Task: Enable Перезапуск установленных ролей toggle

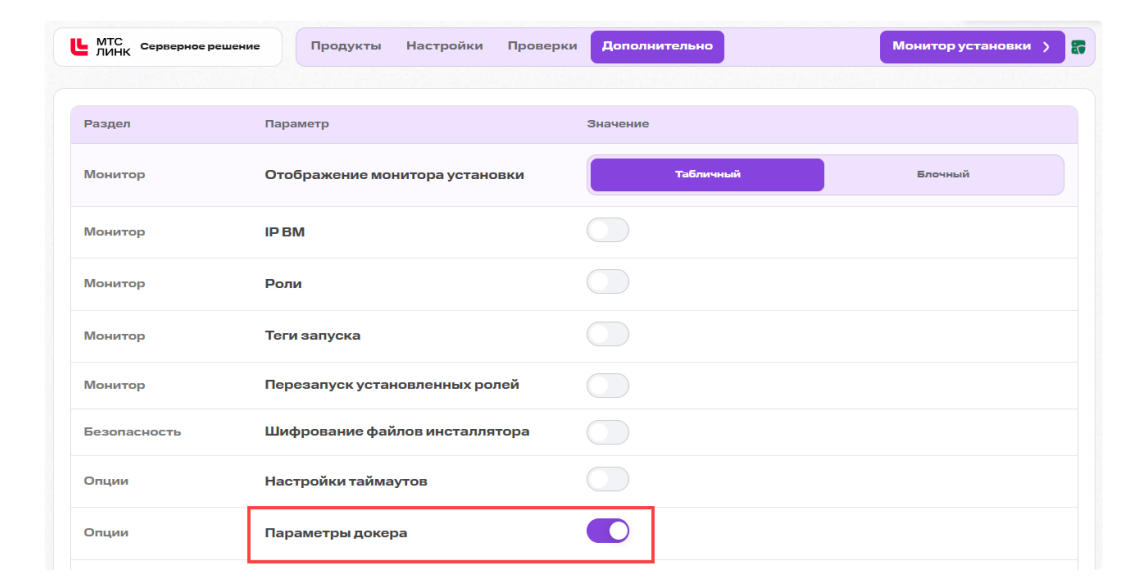Action: [x=608, y=386]
